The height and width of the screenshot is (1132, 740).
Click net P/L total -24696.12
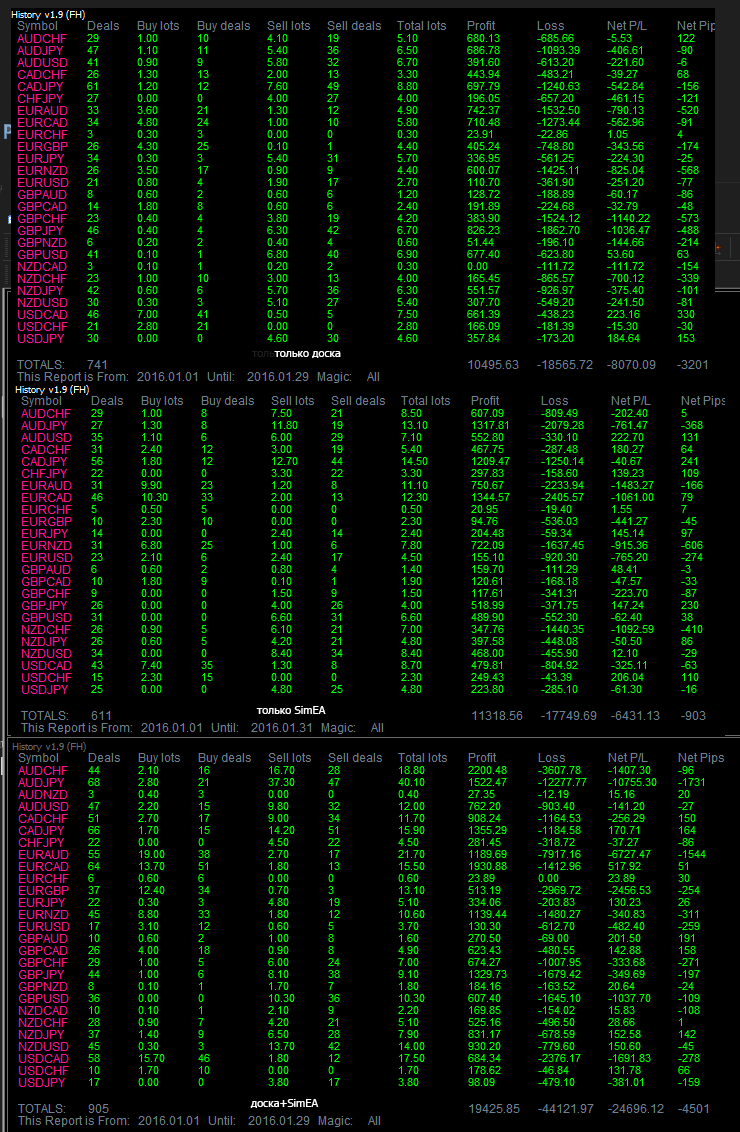(635, 1108)
